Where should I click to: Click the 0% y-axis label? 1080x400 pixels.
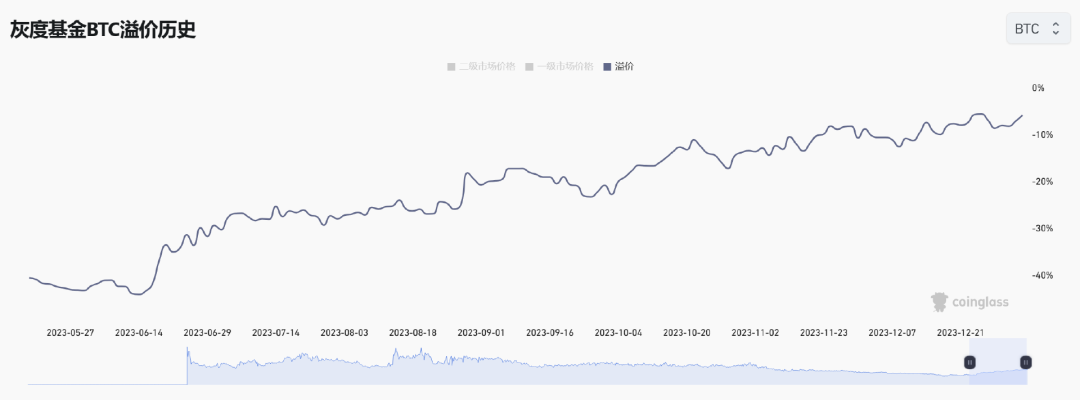point(1039,88)
